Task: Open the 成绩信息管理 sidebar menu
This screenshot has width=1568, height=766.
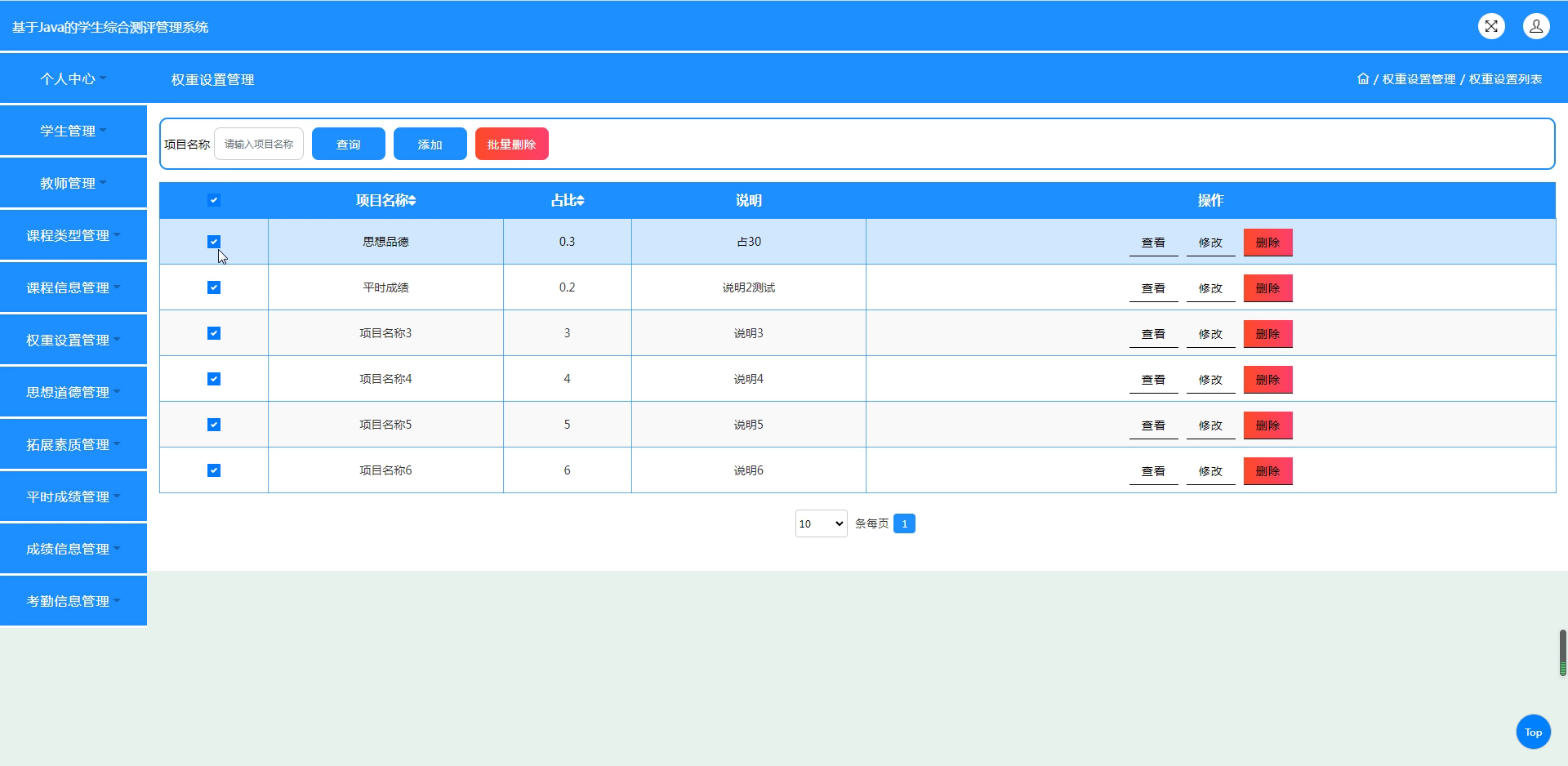Action: tap(73, 549)
